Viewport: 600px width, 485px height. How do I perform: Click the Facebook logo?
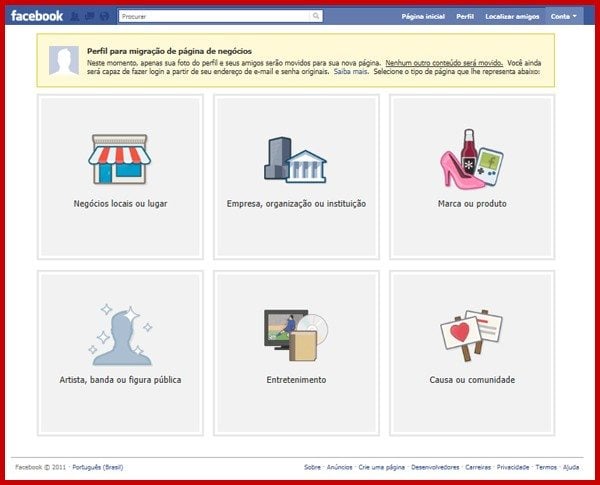(x=37, y=16)
